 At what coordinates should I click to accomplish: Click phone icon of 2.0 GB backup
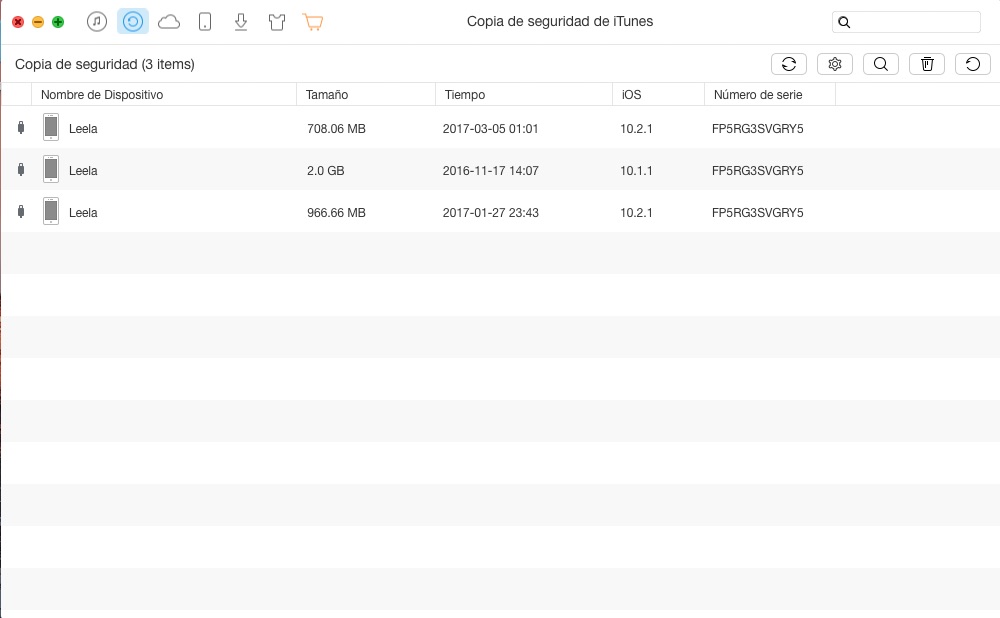click(51, 169)
